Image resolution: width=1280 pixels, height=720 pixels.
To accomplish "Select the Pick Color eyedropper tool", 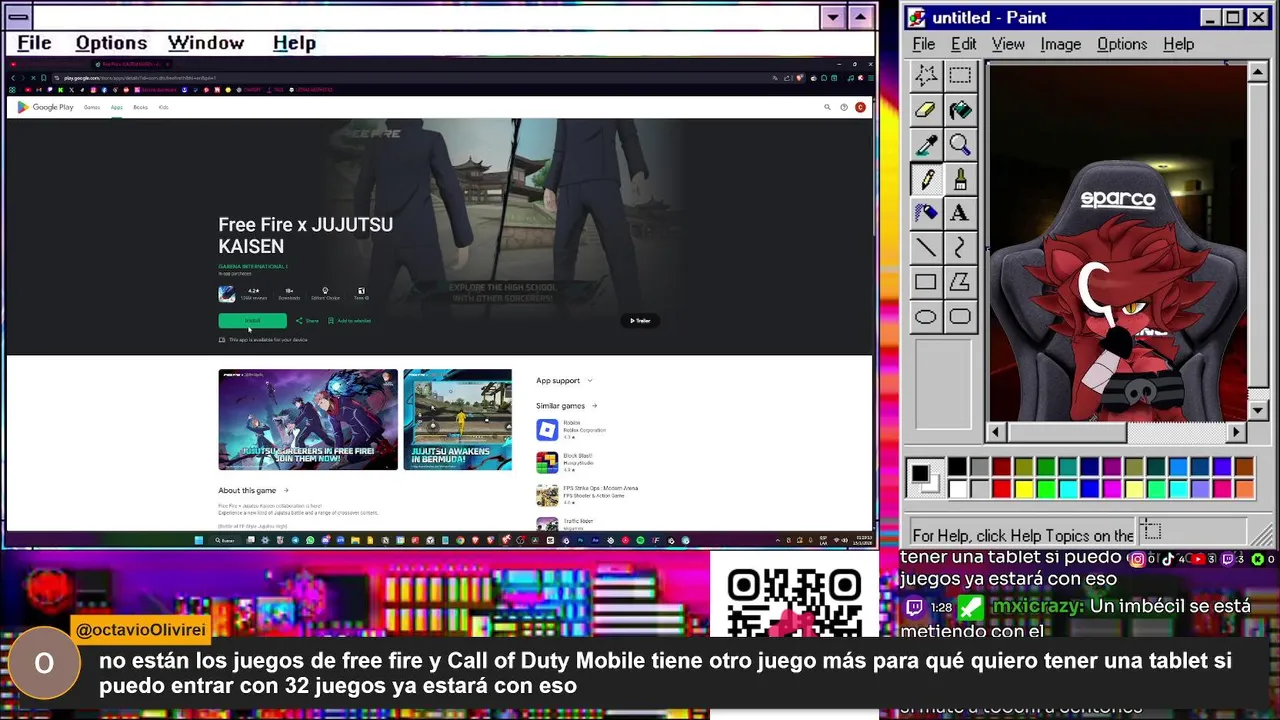I will click(x=926, y=145).
